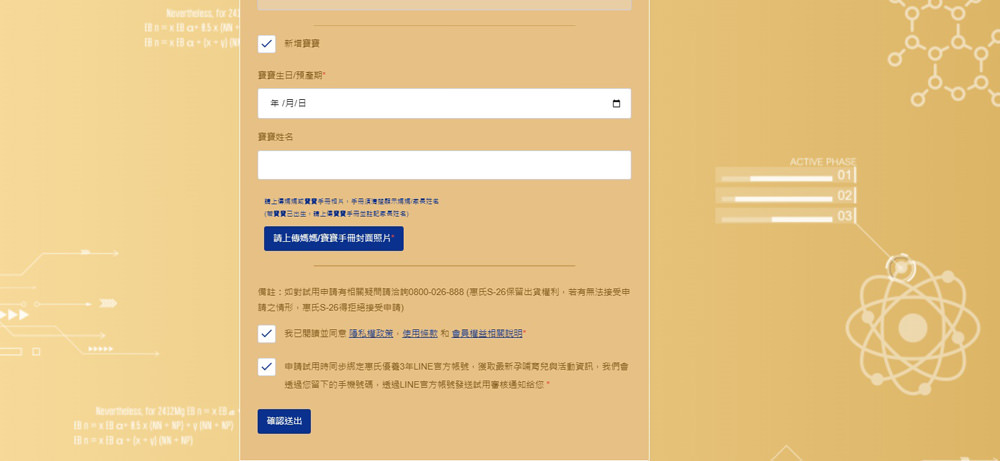Click the small upload instructions text above upload button
This screenshot has width=1000, height=461.
[351, 207]
